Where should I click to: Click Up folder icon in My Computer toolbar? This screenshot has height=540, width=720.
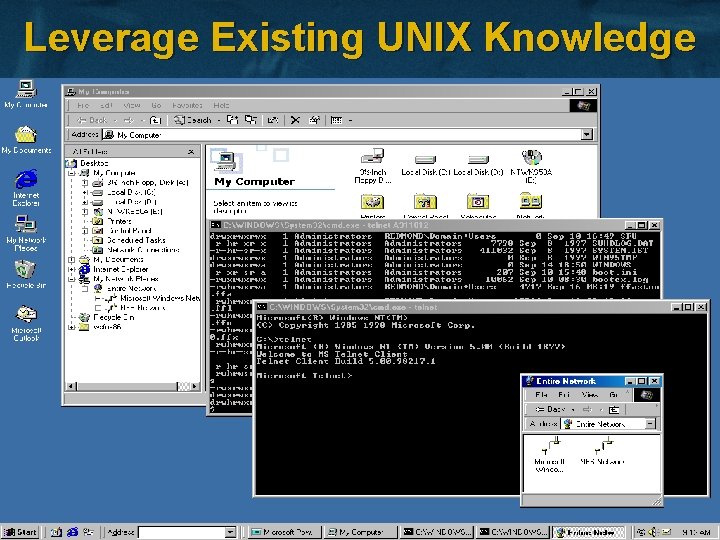tap(156, 120)
